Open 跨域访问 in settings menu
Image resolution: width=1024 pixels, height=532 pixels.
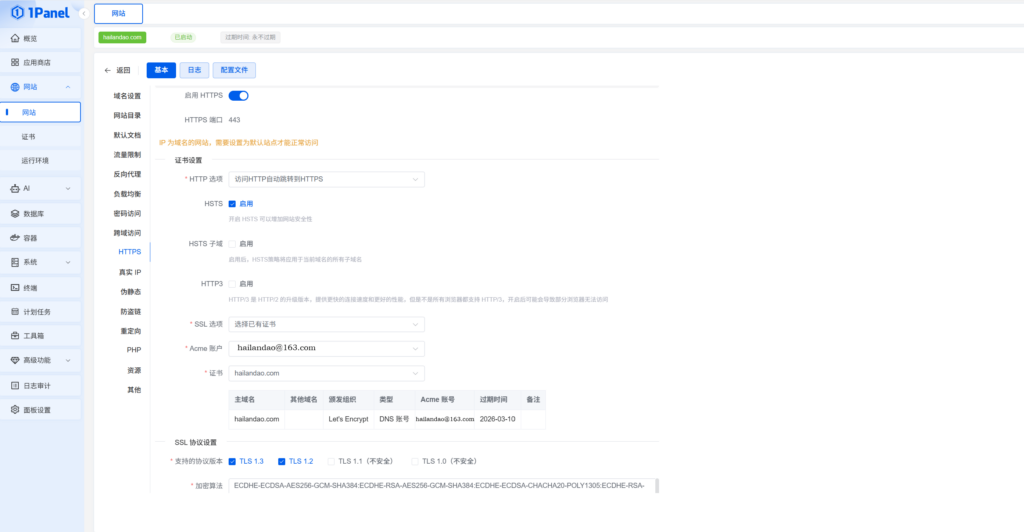127,233
